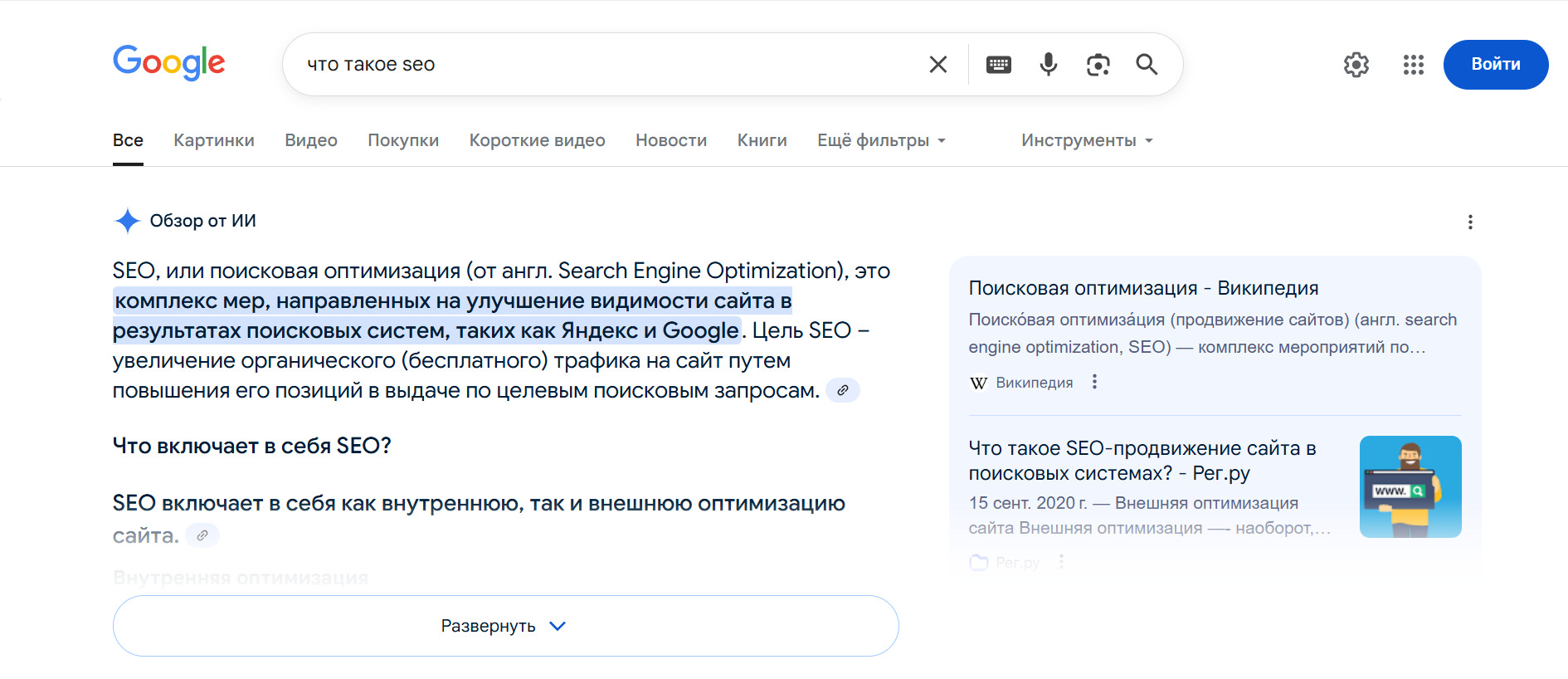This screenshot has width=1568, height=679.
Task: Select the Все tab
Action: point(128,140)
